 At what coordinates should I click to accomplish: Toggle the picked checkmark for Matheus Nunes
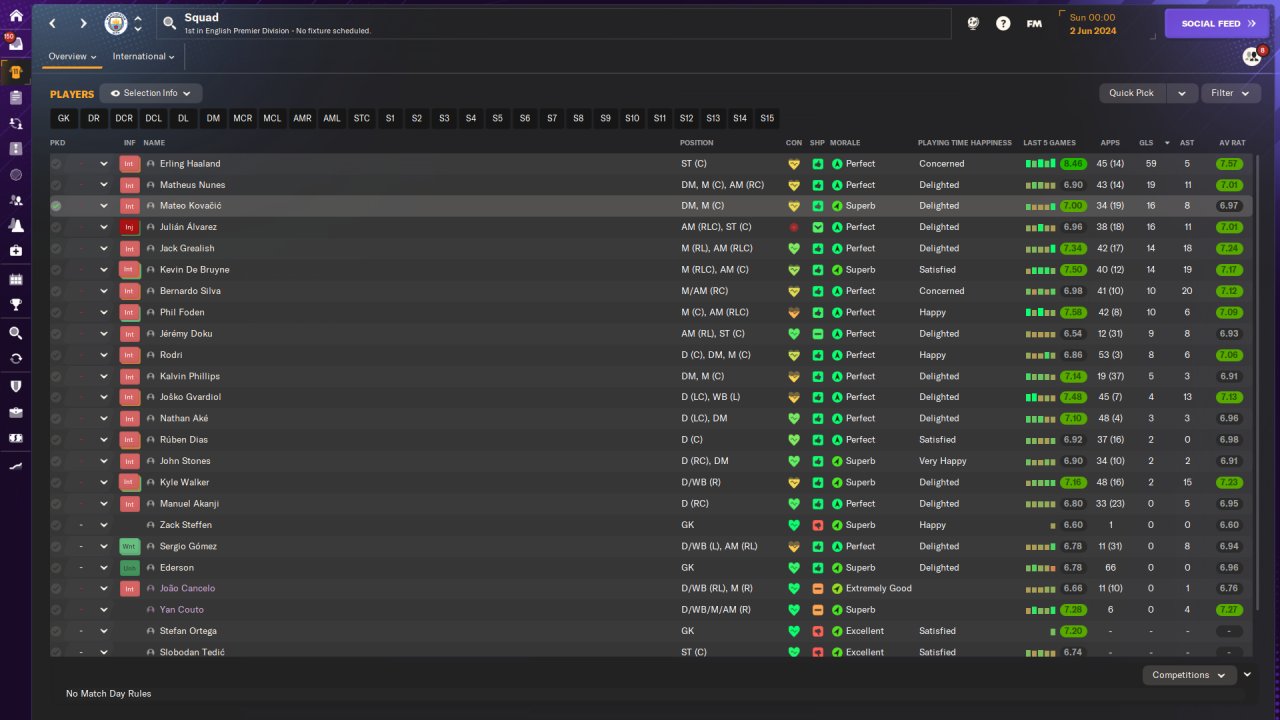(56, 185)
